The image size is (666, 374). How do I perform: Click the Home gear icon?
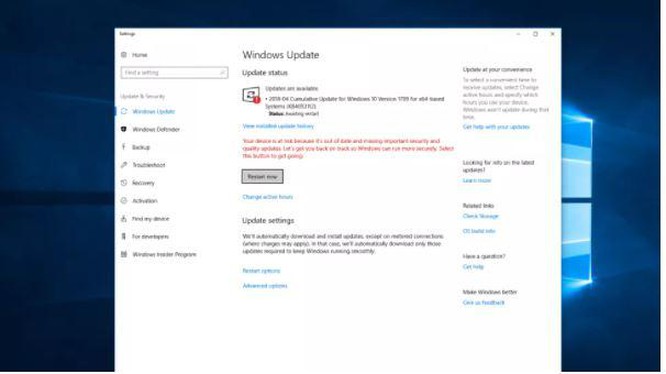[124, 55]
